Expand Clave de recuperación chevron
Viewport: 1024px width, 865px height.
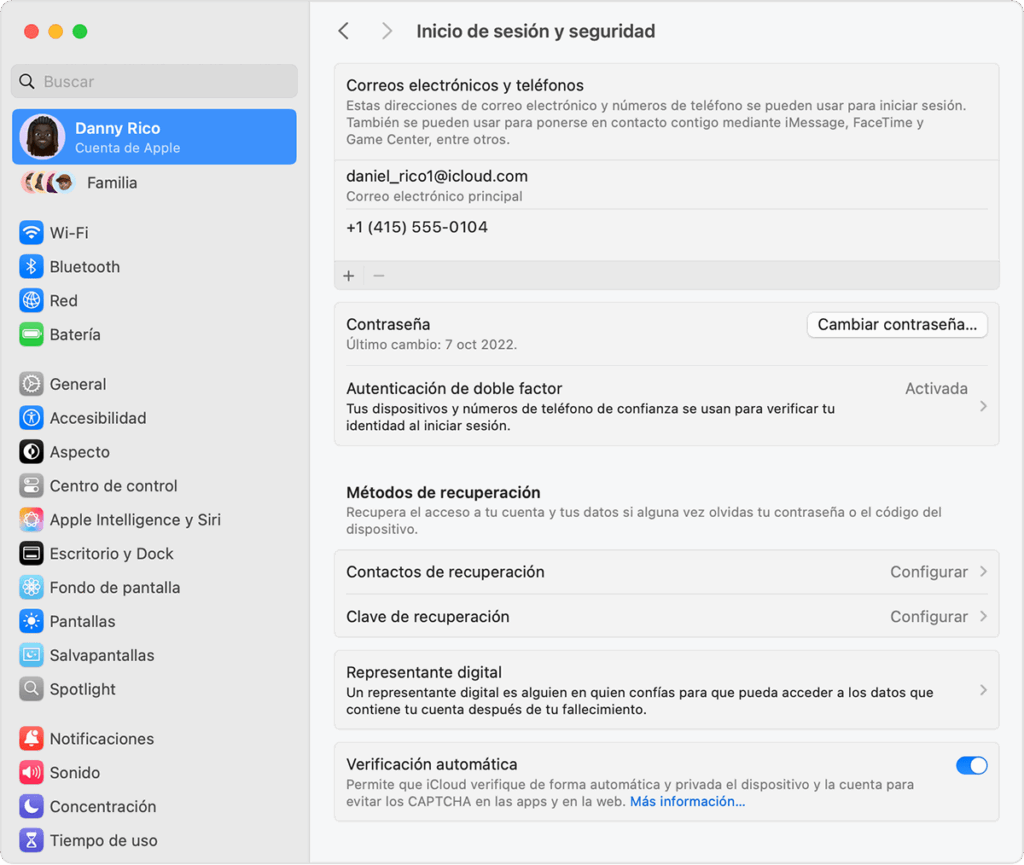point(983,616)
